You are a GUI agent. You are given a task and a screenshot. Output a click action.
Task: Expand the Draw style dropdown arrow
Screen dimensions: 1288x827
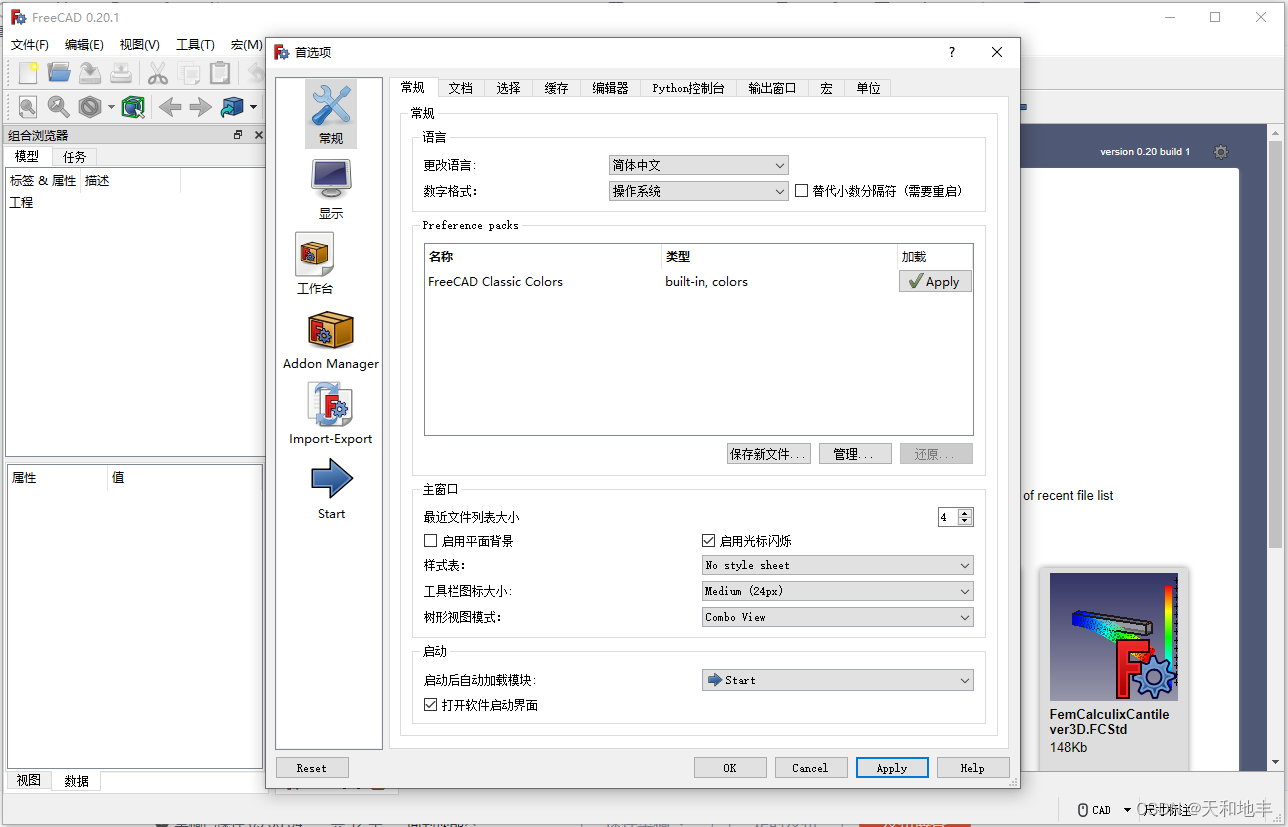111,107
